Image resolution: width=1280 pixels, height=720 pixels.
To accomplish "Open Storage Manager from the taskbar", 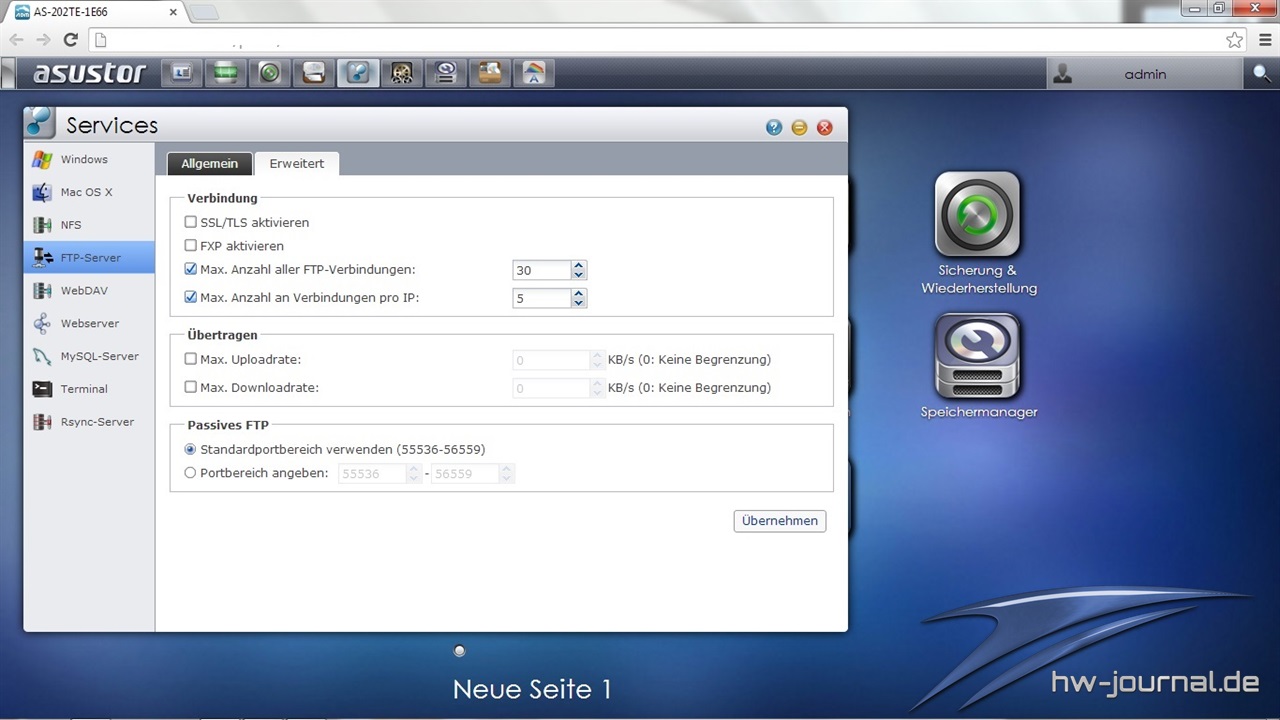I will pyautogui.click(x=446, y=73).
